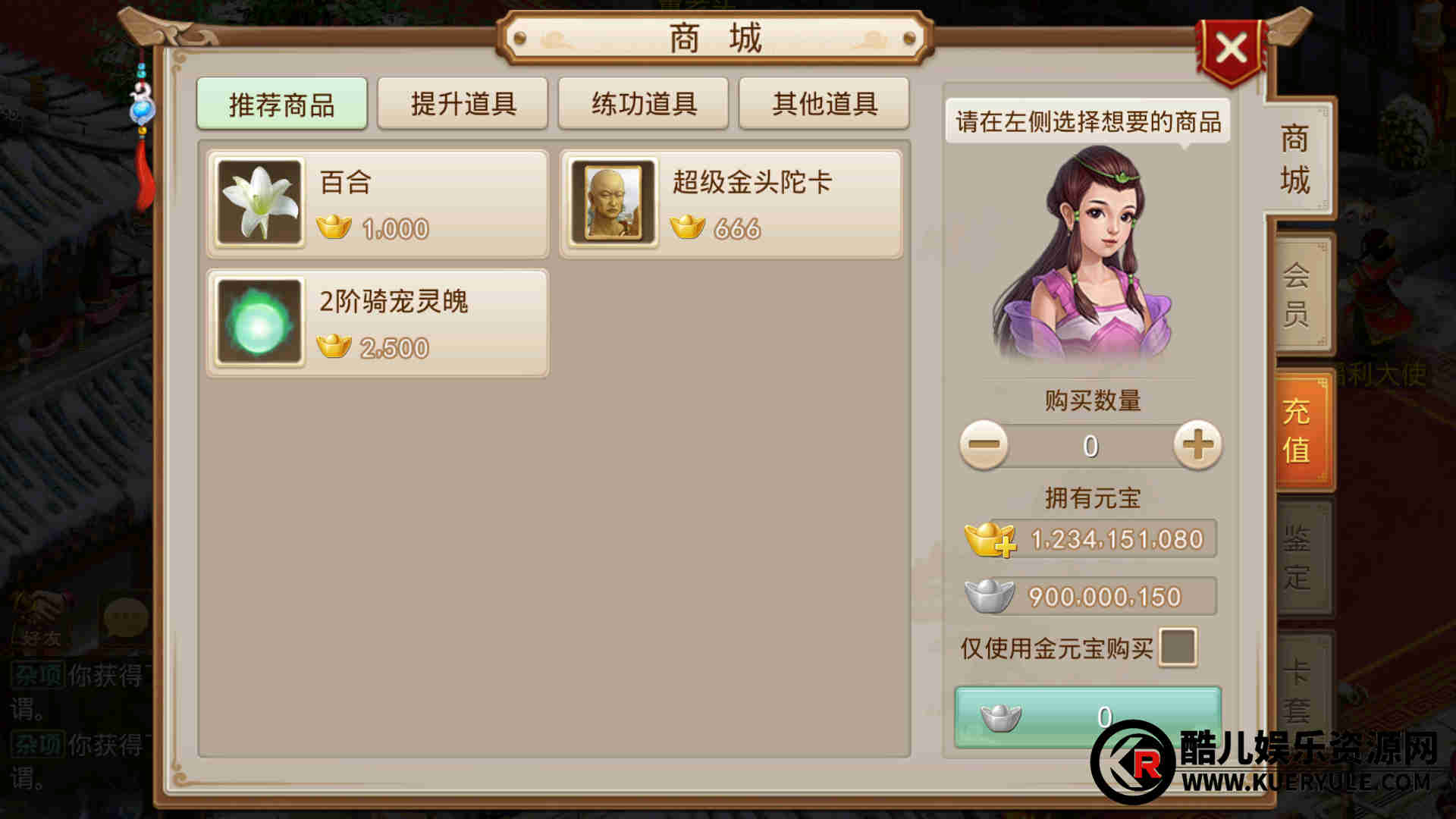Image resolution: width=1456 pixels, height=819 pixels.
Task: Select the 超级金头陀卡 card portrait icon
Action: 613,202
